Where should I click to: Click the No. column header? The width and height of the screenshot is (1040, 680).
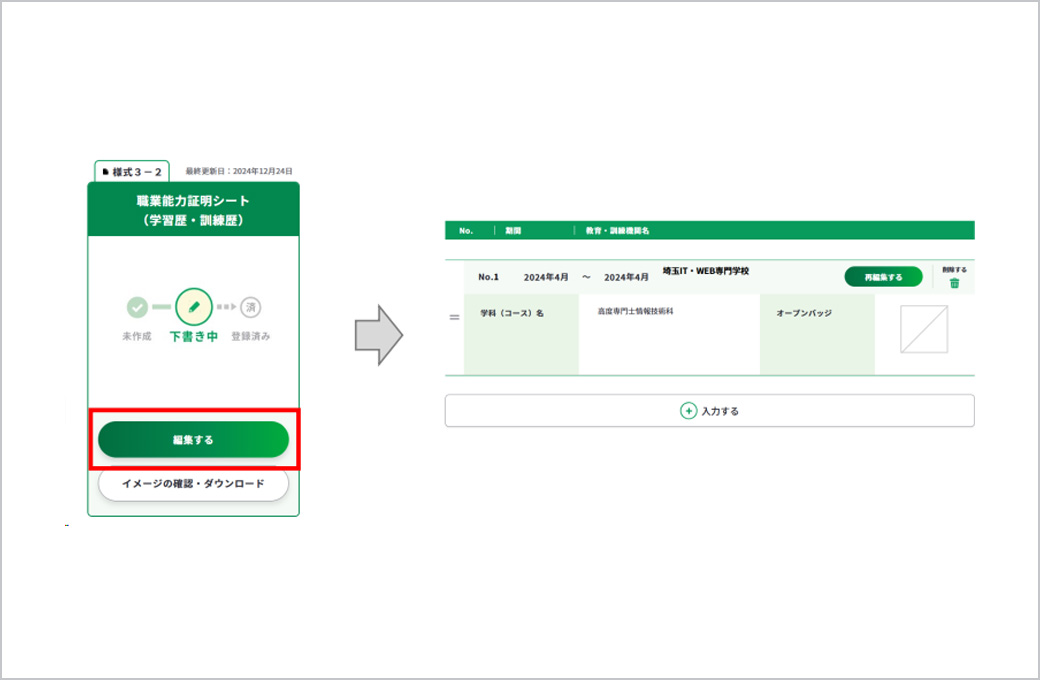466,230
